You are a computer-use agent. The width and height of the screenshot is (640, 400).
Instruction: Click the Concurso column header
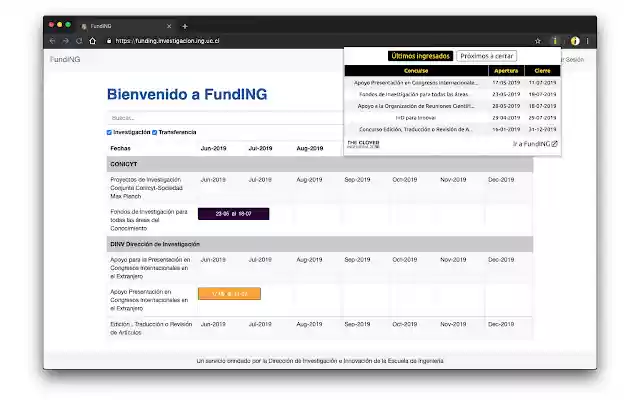416,71
